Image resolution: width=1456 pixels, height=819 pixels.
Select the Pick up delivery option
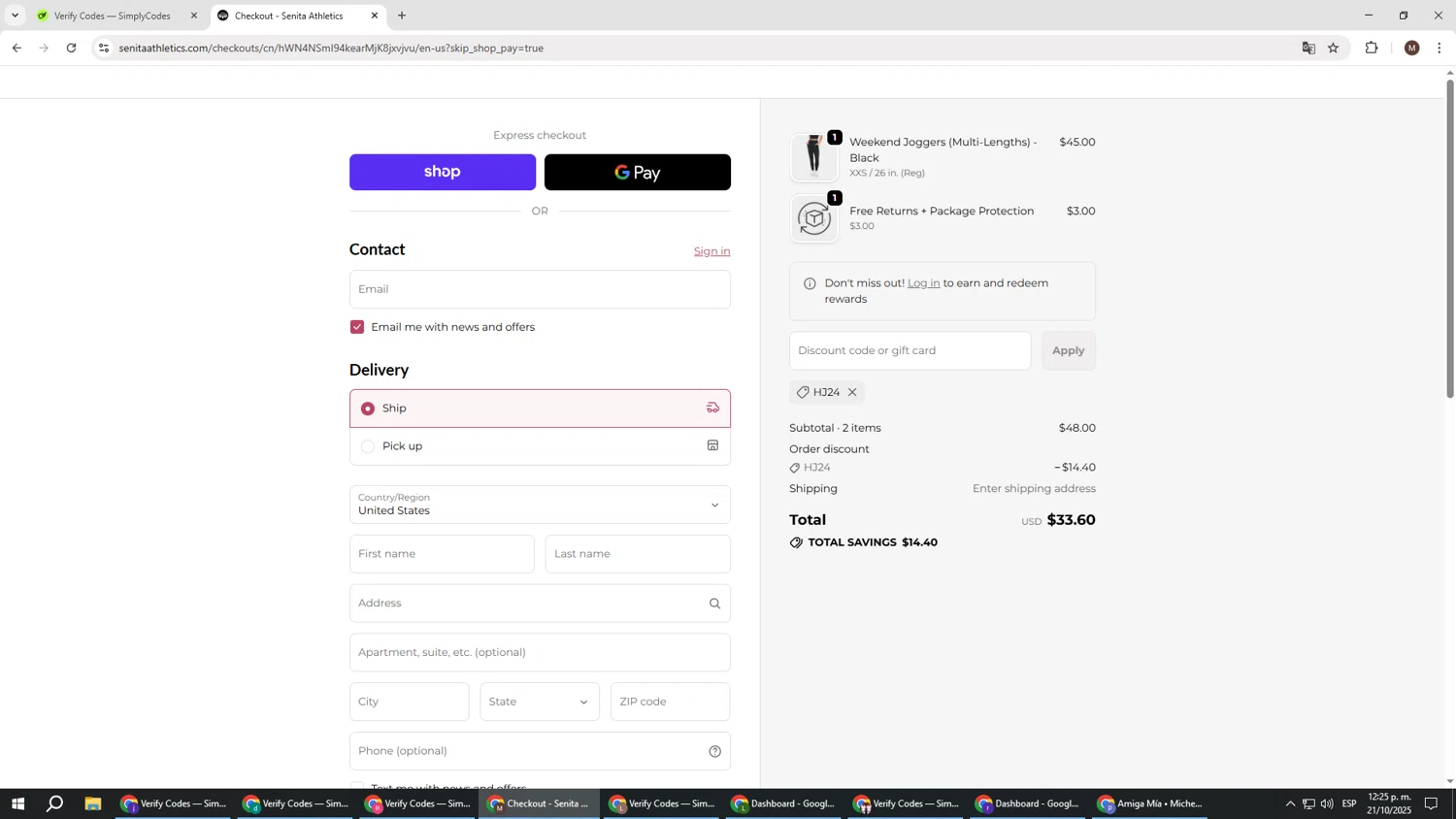[x=368, y=446]
